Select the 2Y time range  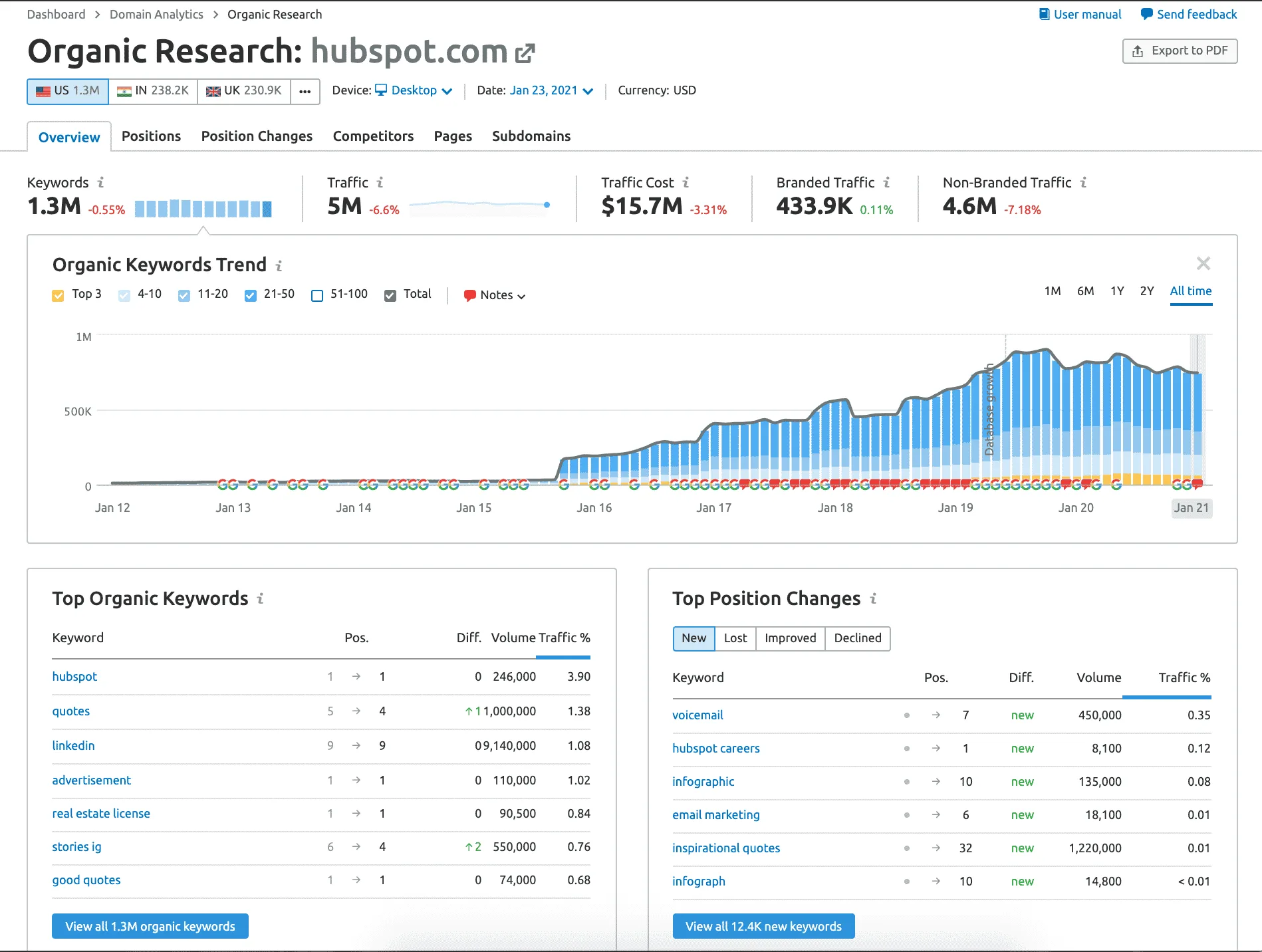tap(1147, 291)
